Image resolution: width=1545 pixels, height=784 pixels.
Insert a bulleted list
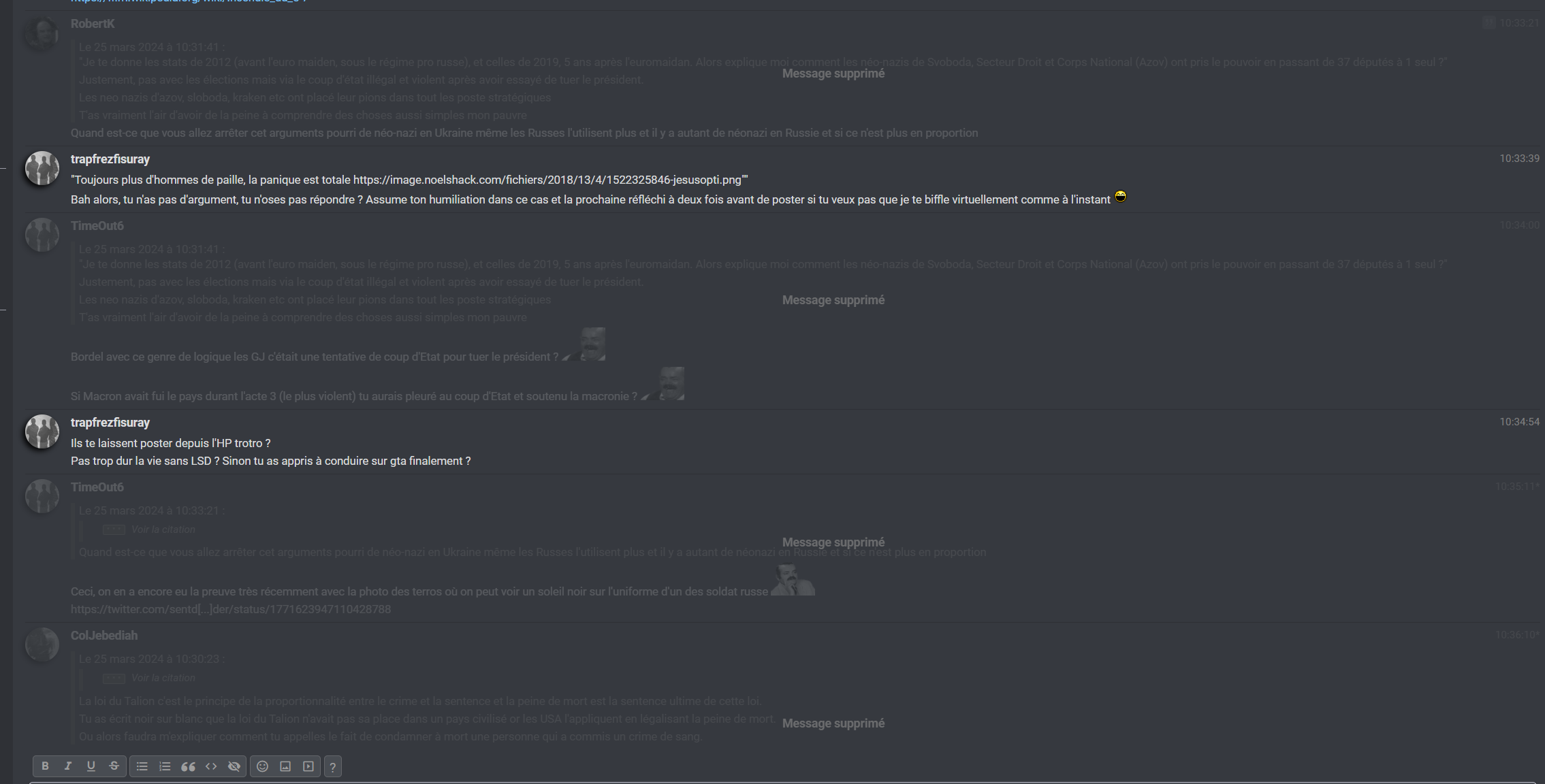[x=142, y=766]
